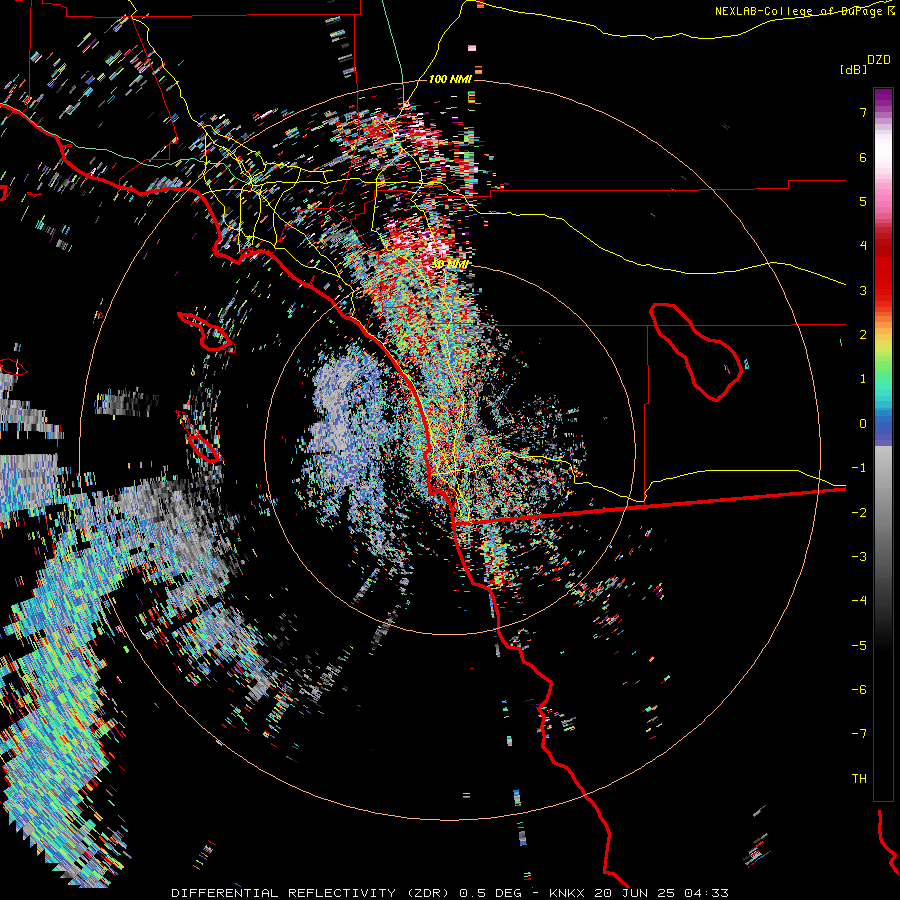Select the -3 value on the scale
The width and height of the screenshot is (900, 900).
point(859,557)
